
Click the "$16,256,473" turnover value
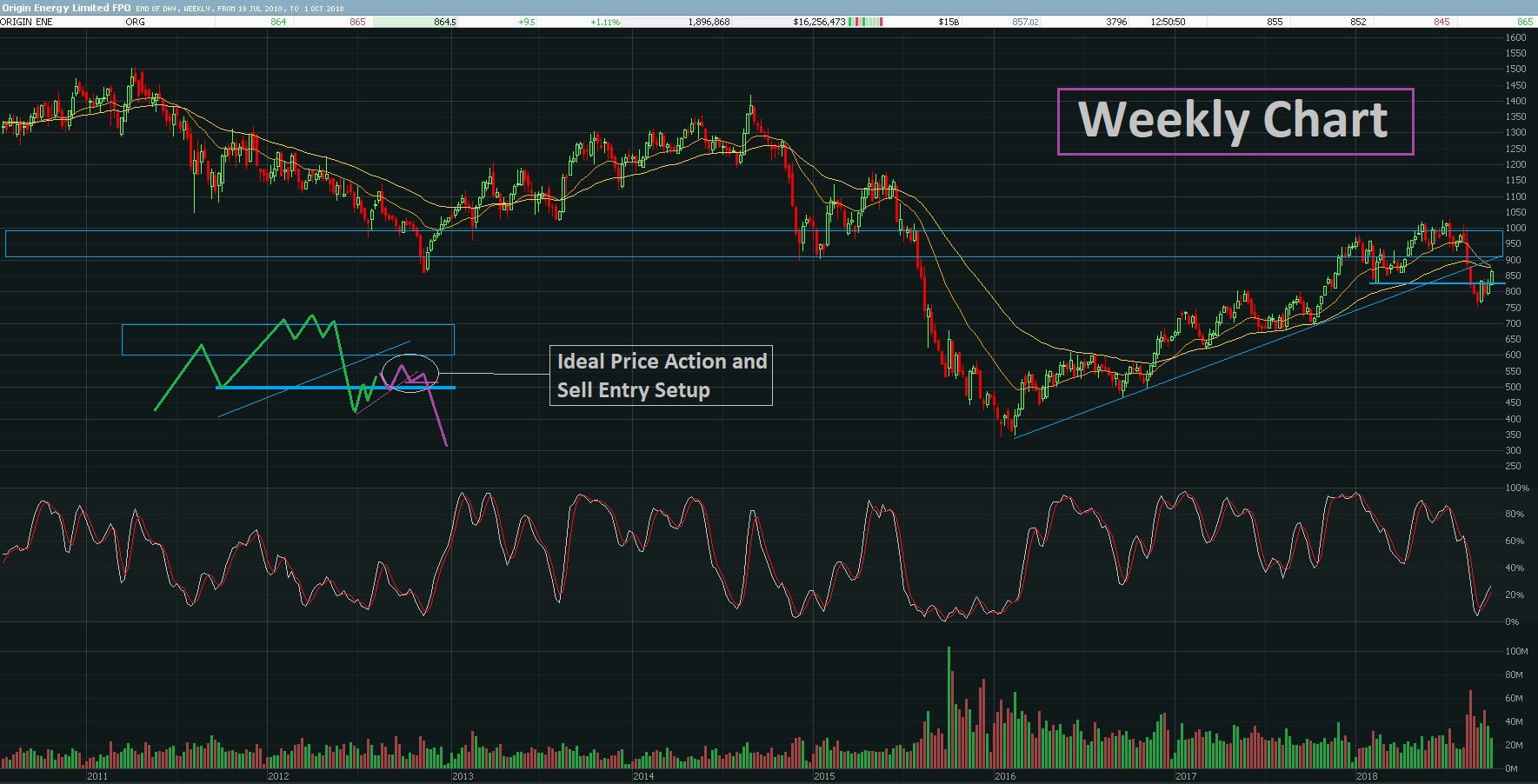[x=819, y=22]
